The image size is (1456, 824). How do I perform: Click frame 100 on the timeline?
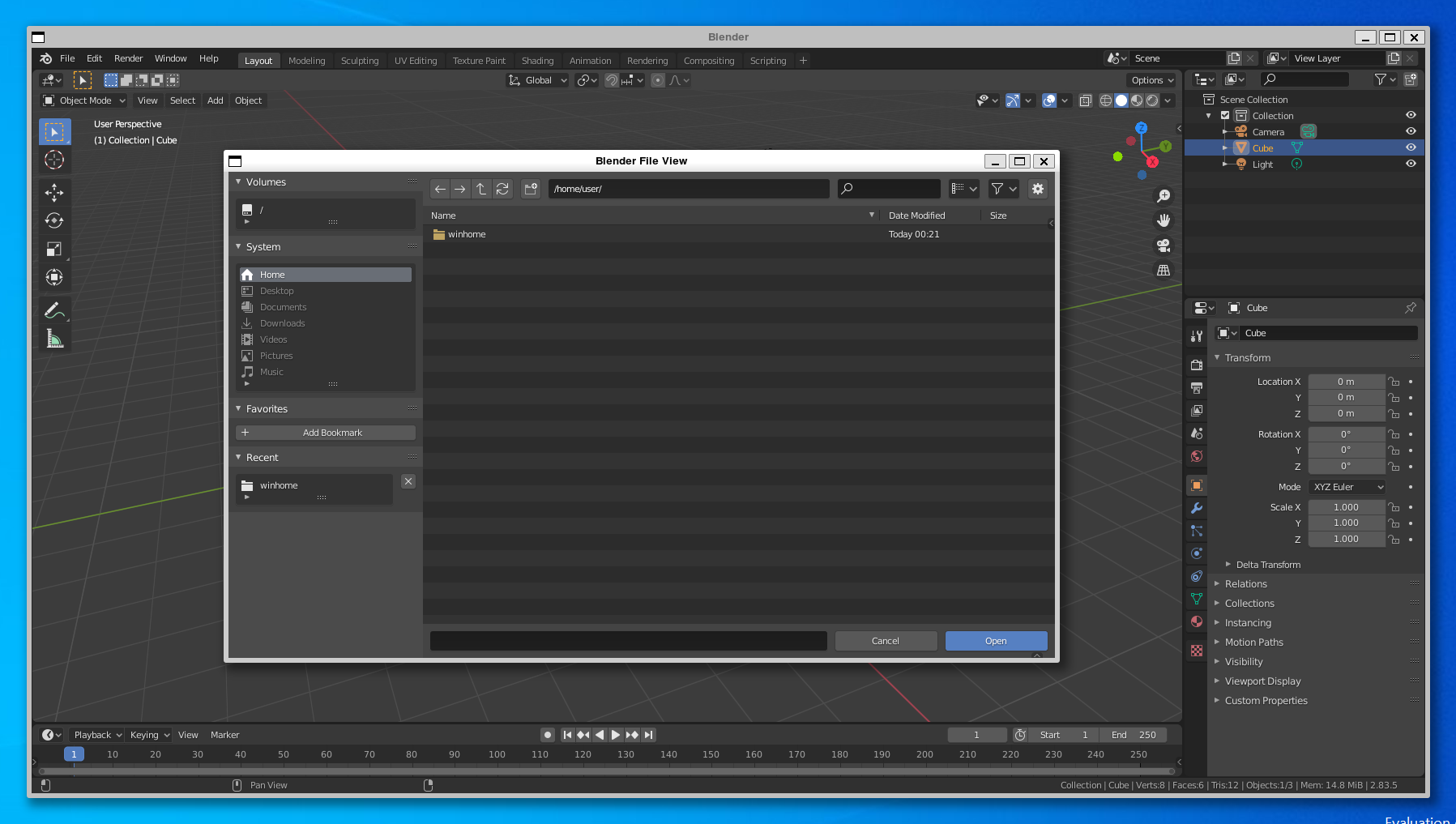(x=497, y=754)
